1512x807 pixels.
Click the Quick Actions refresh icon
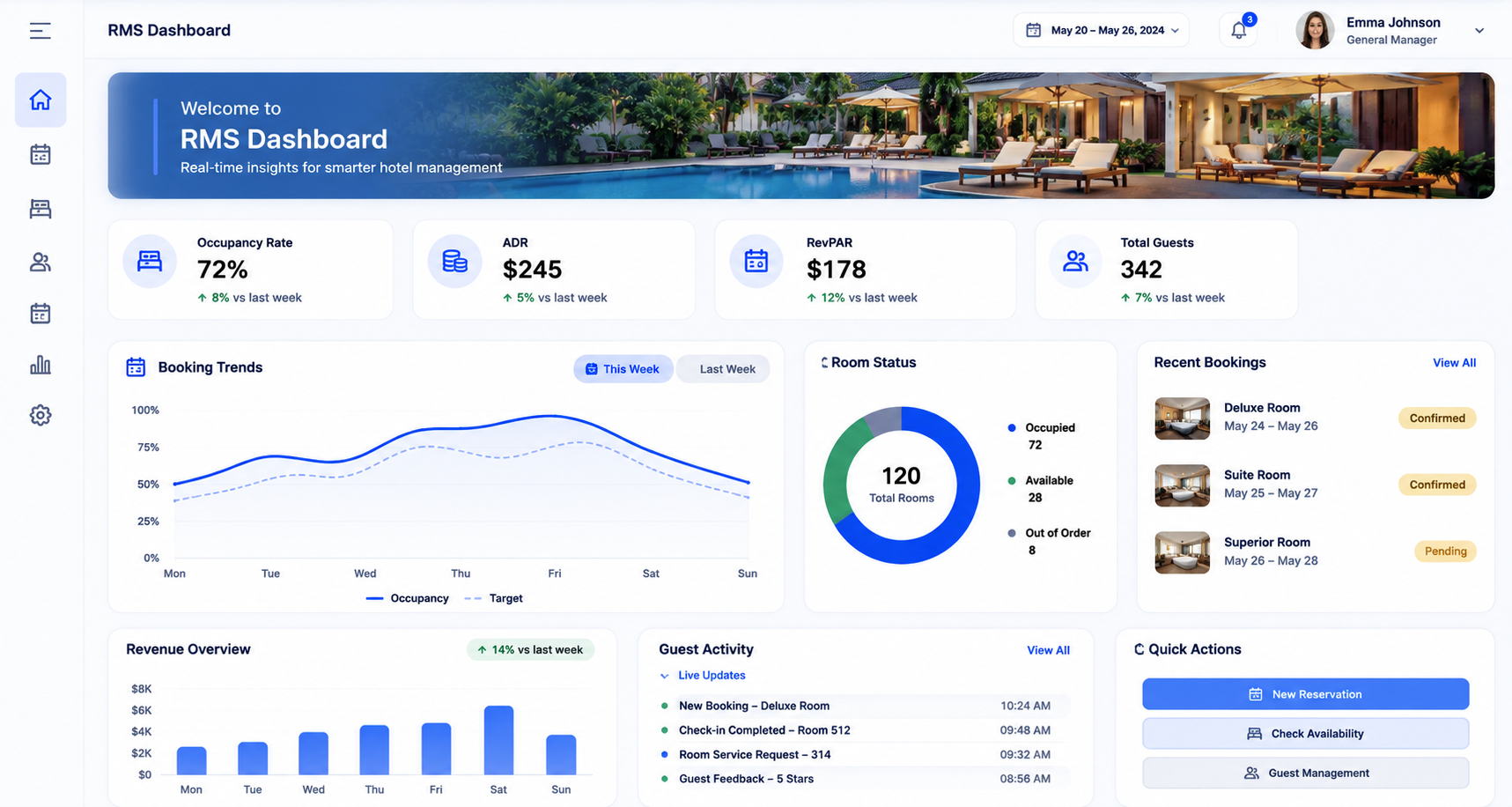[x=1140, y=649]
